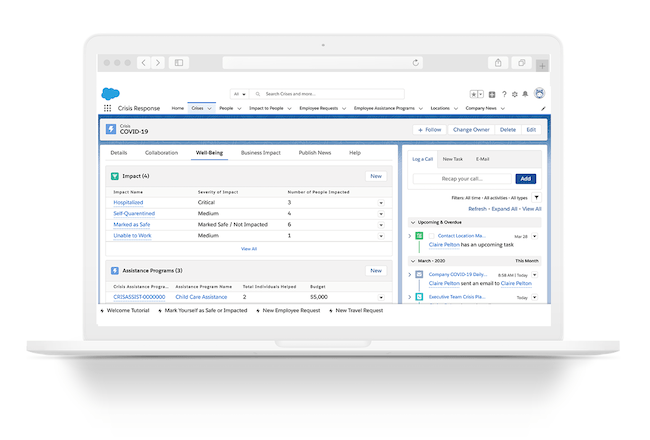This screenshot has width=650, height=440.
Task: Click the browser Share icon
Action: click(497, 62)
